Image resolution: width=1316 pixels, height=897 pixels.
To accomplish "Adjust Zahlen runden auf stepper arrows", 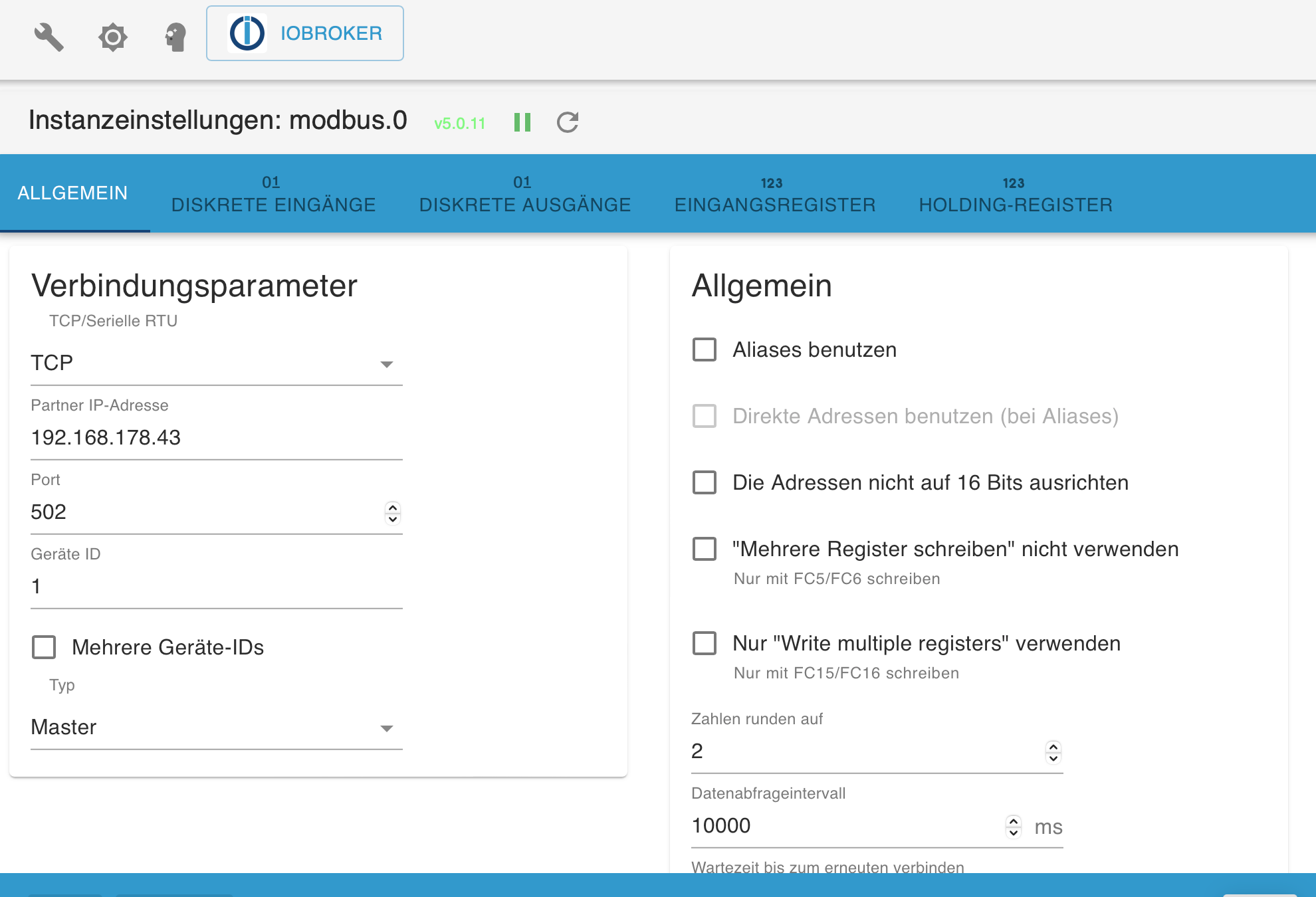I will point(1053,752).
